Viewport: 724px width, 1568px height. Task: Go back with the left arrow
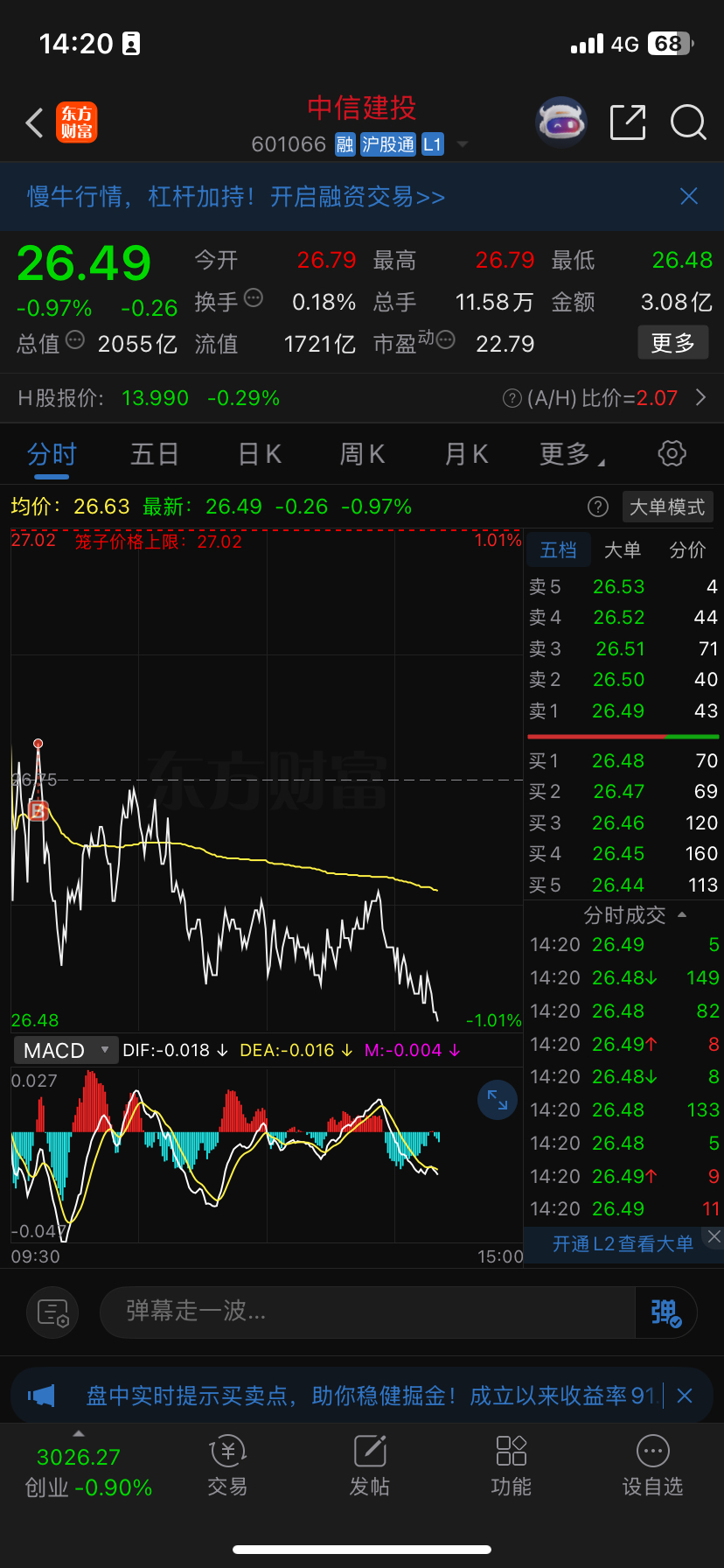34,123
